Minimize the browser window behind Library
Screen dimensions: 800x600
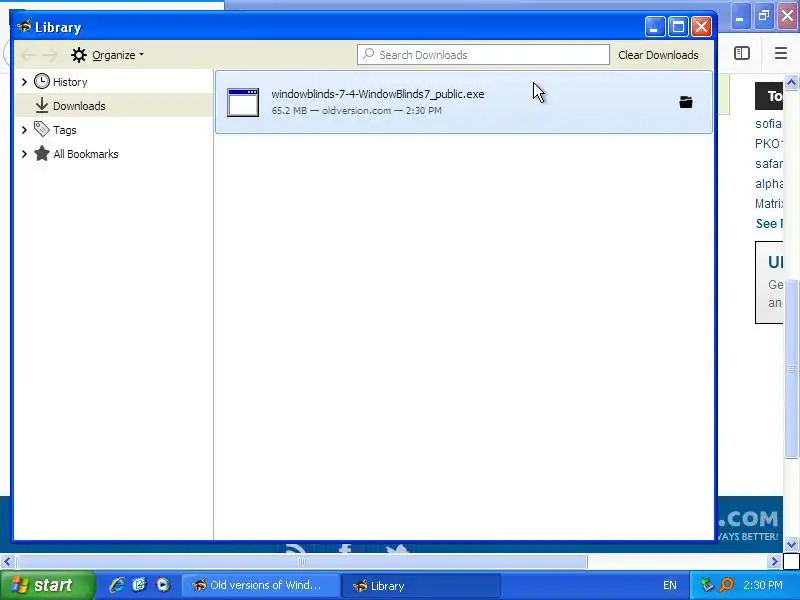(x=740, y=17)
